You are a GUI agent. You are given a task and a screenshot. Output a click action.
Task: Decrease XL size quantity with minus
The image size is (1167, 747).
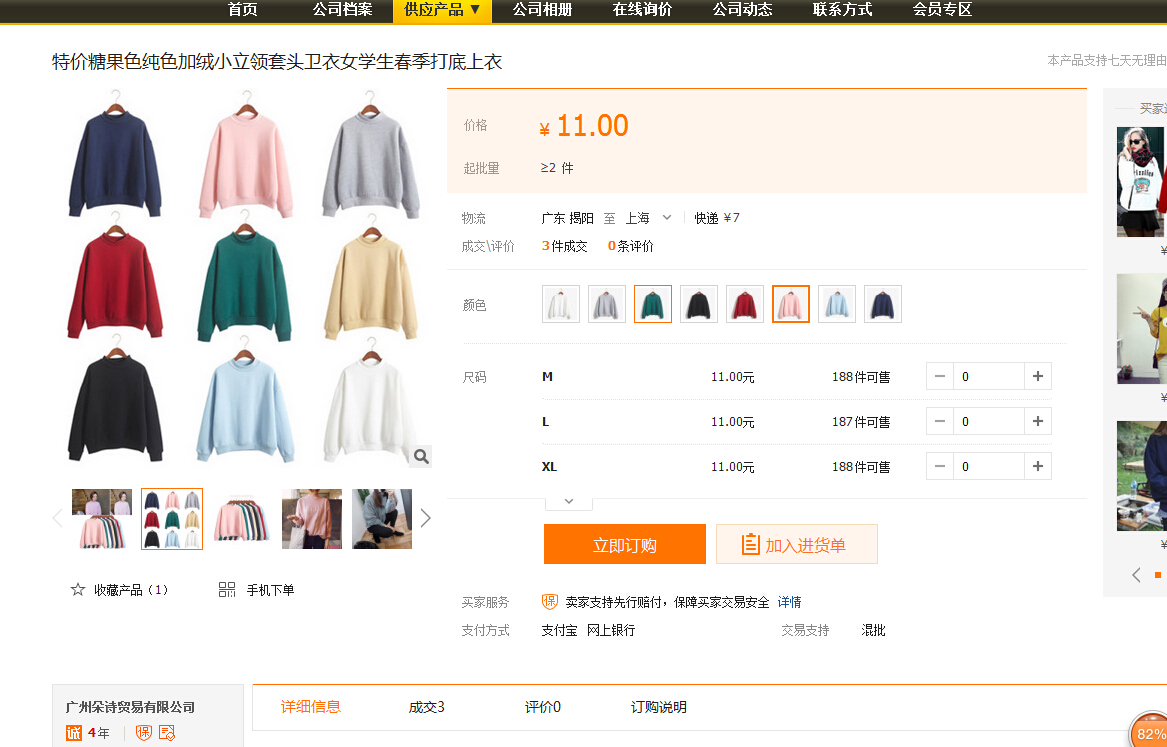pyautogui.click(x=940, y=466)
